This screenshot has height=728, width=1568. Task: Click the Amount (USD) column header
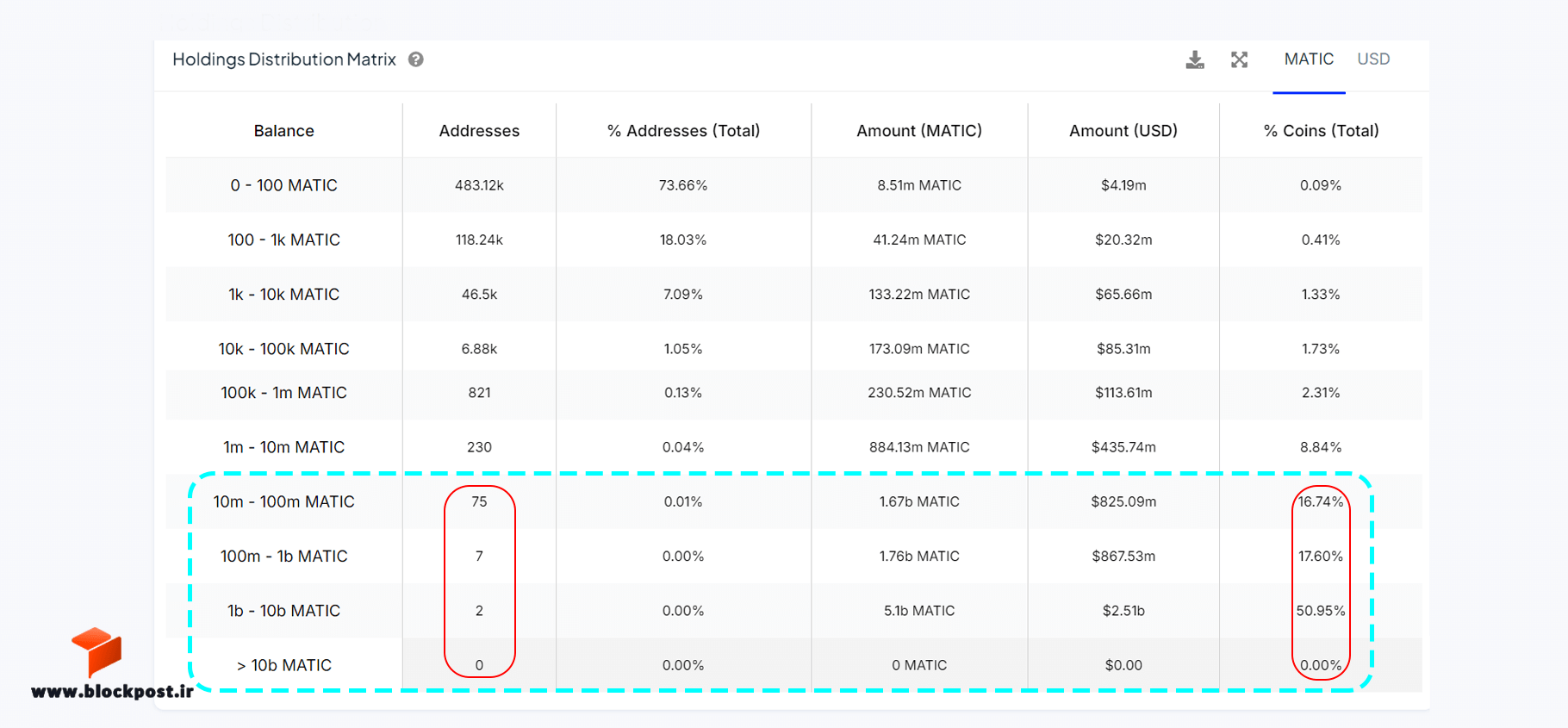1123,131
